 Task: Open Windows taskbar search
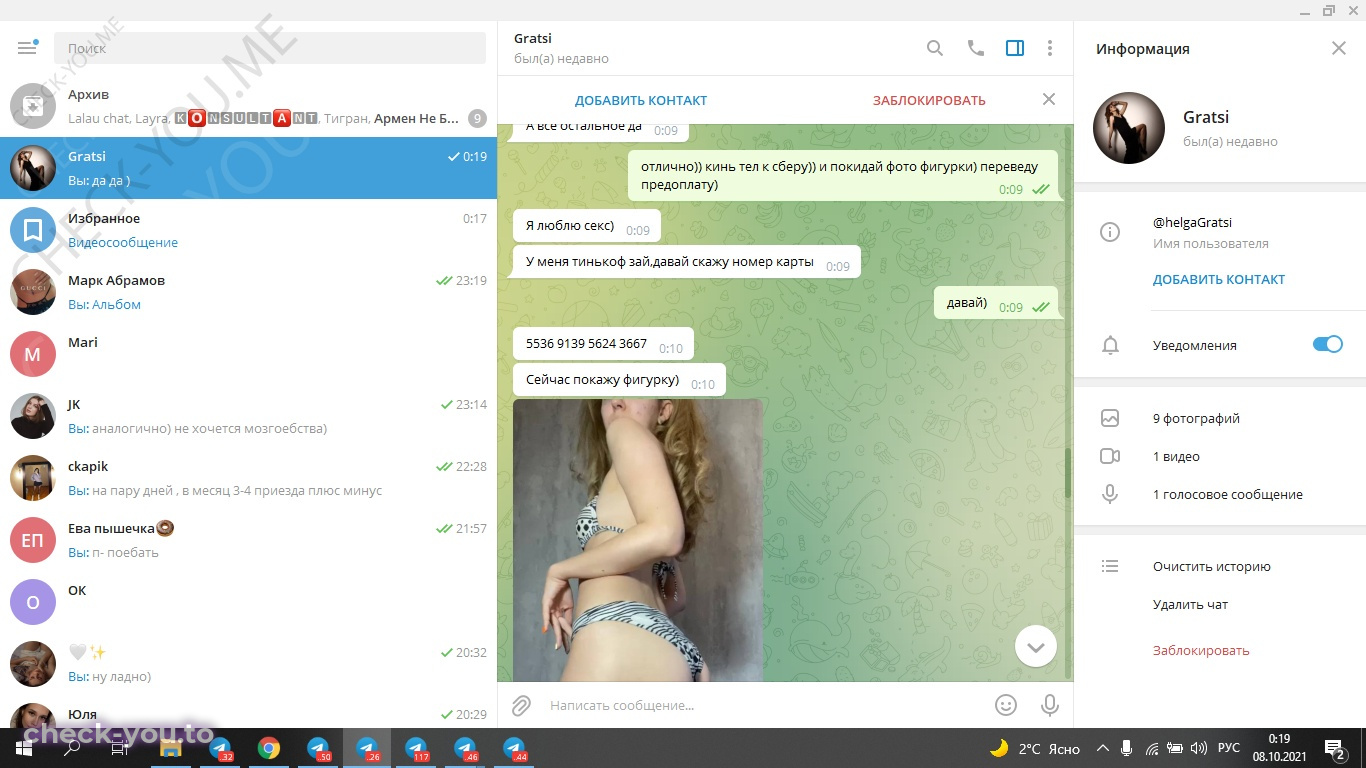point(72,748)
